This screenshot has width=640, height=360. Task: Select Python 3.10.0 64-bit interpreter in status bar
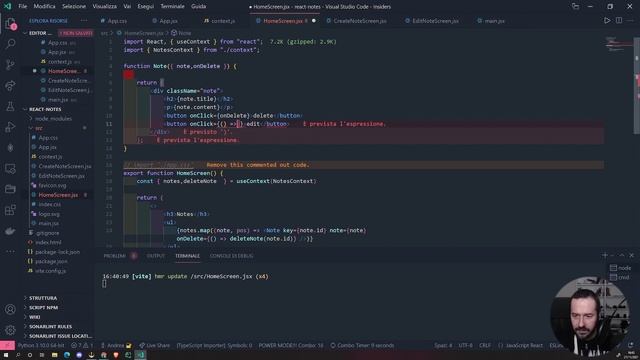(x=41, y=345)
